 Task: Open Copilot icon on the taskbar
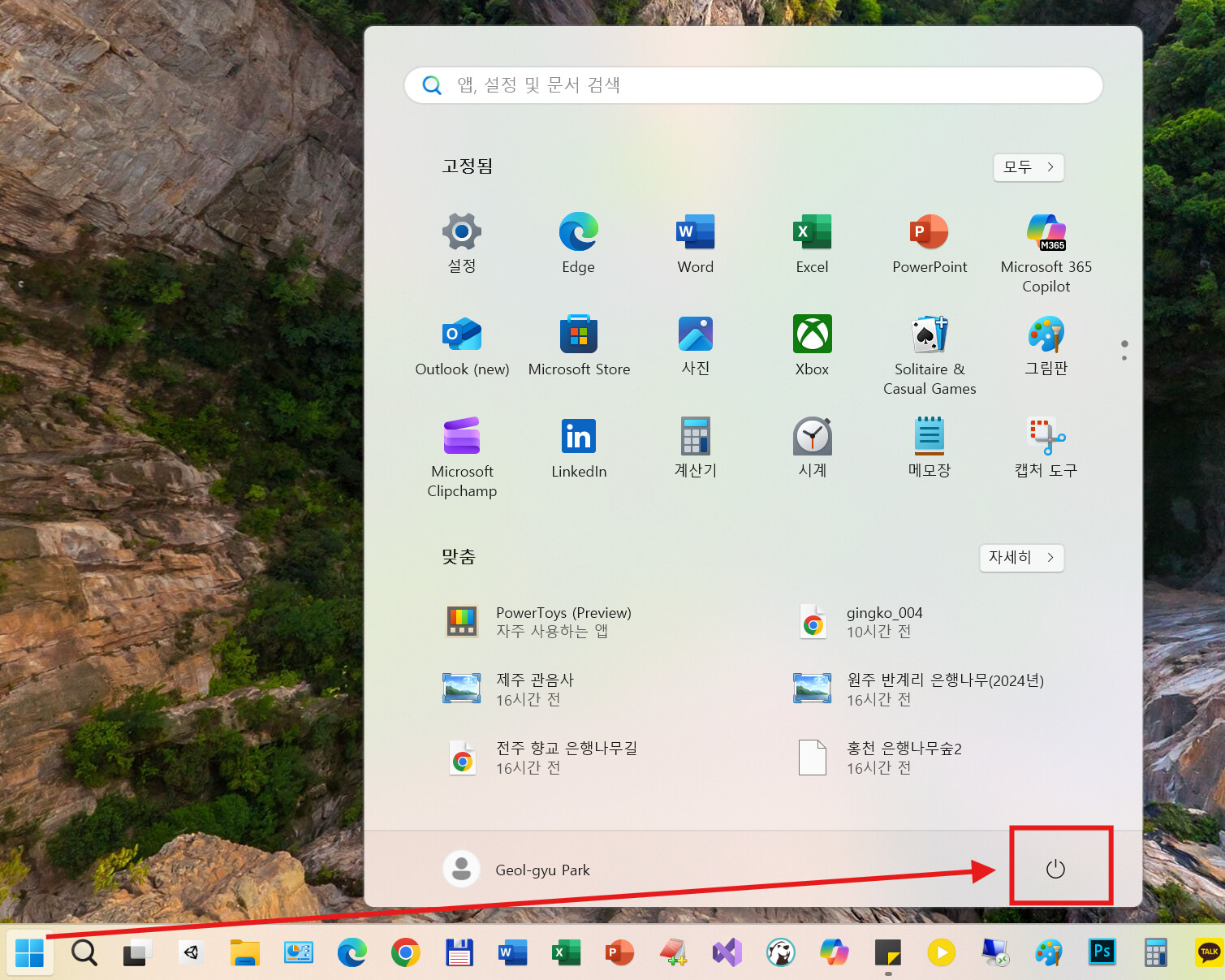835,952
